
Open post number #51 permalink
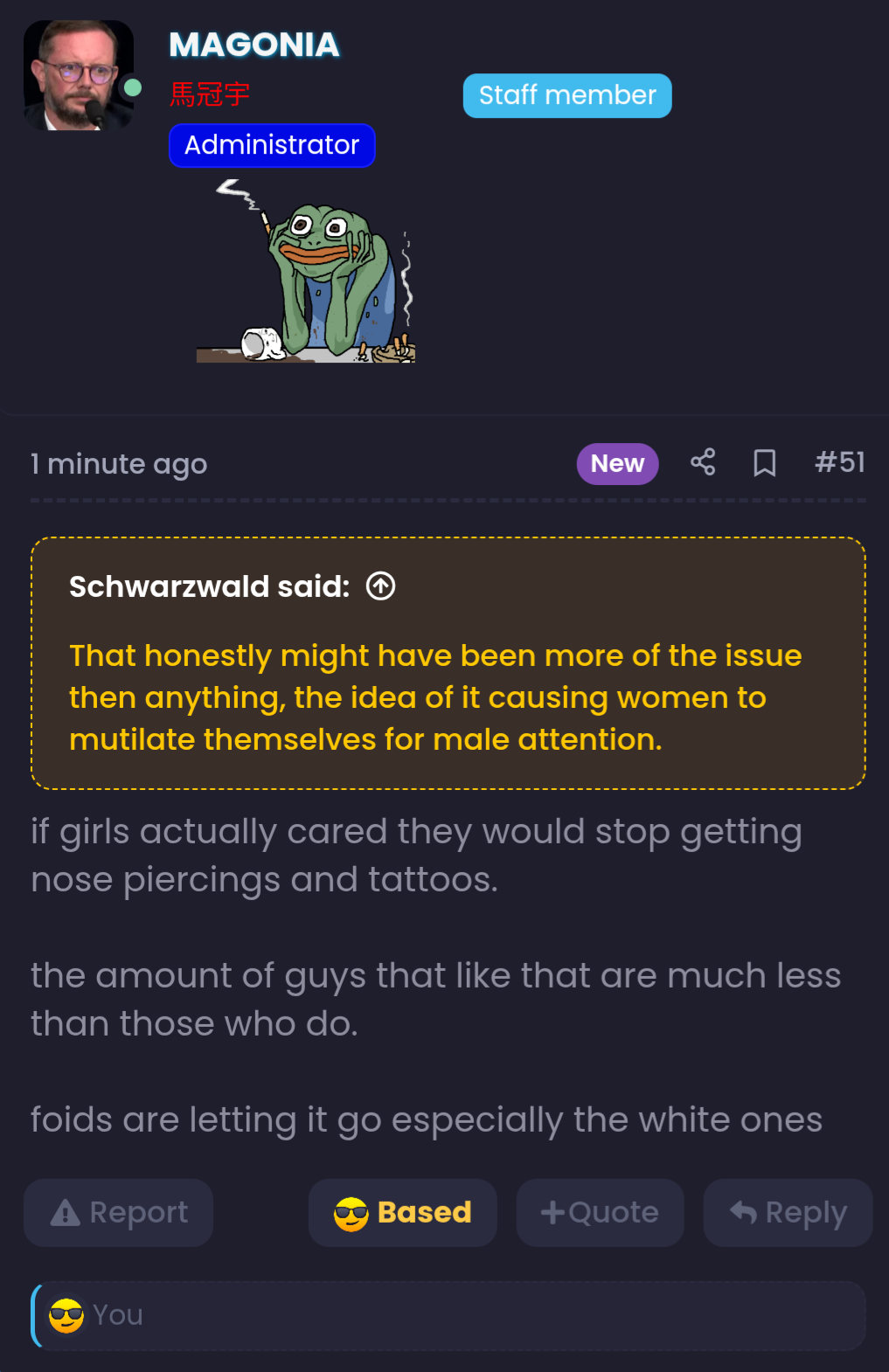pos(840,462)
